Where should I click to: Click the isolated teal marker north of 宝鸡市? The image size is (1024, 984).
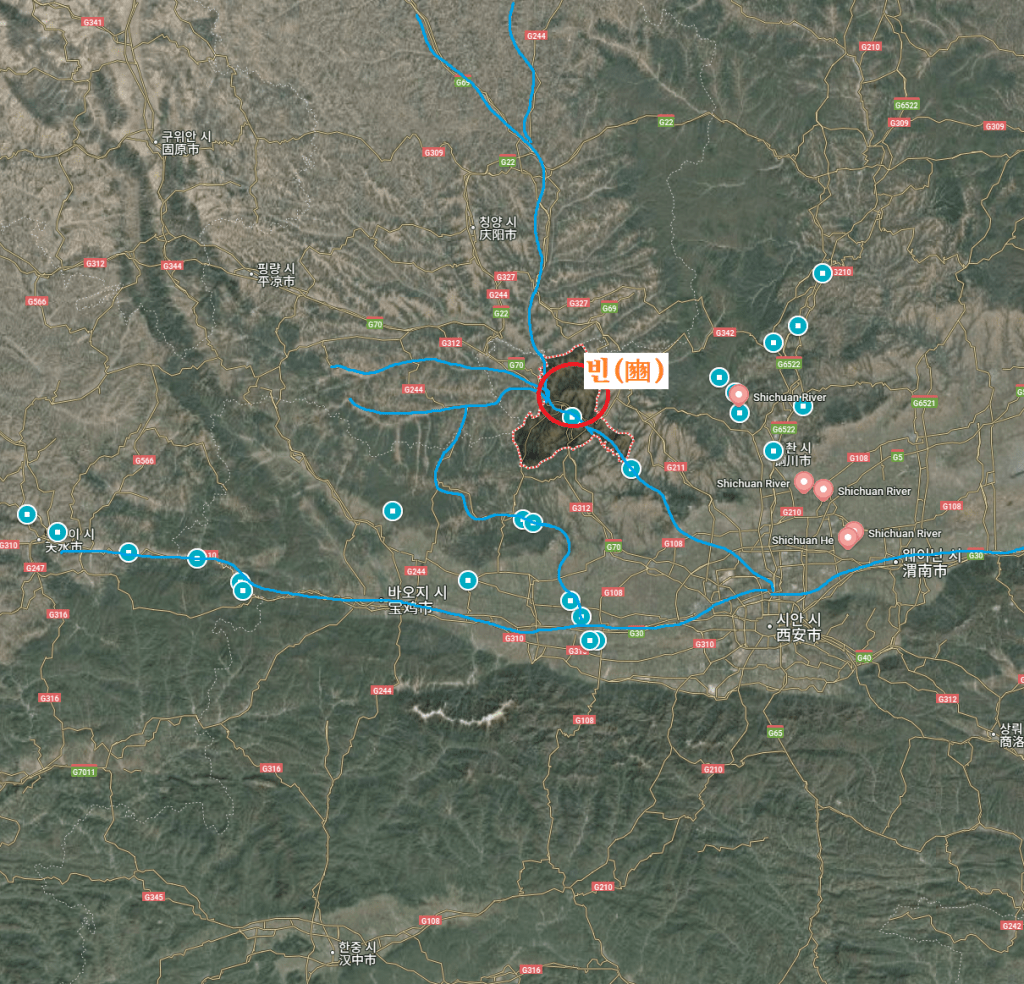tap(392, 511)
